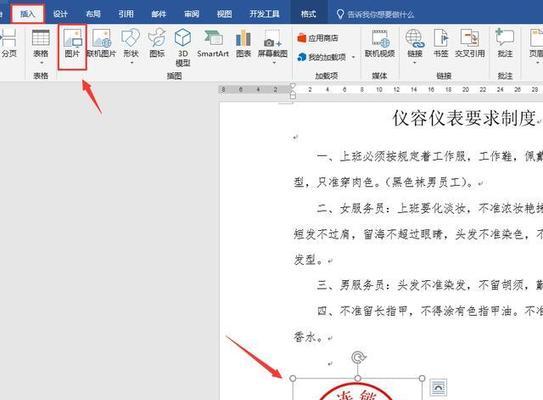Insert 联机视频 online video
This screenshot has width=543, height=400.
point(380,43)
